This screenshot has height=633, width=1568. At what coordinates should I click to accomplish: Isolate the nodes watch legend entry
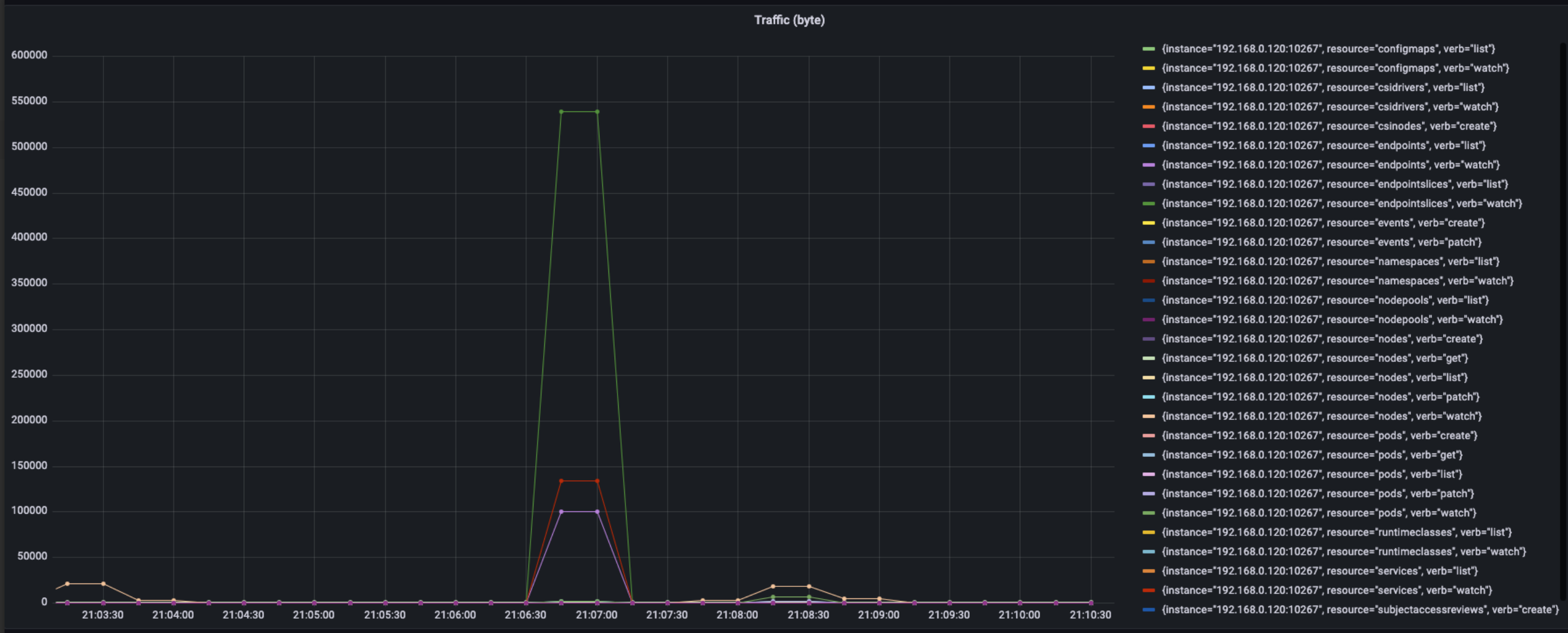(1321, 417)
